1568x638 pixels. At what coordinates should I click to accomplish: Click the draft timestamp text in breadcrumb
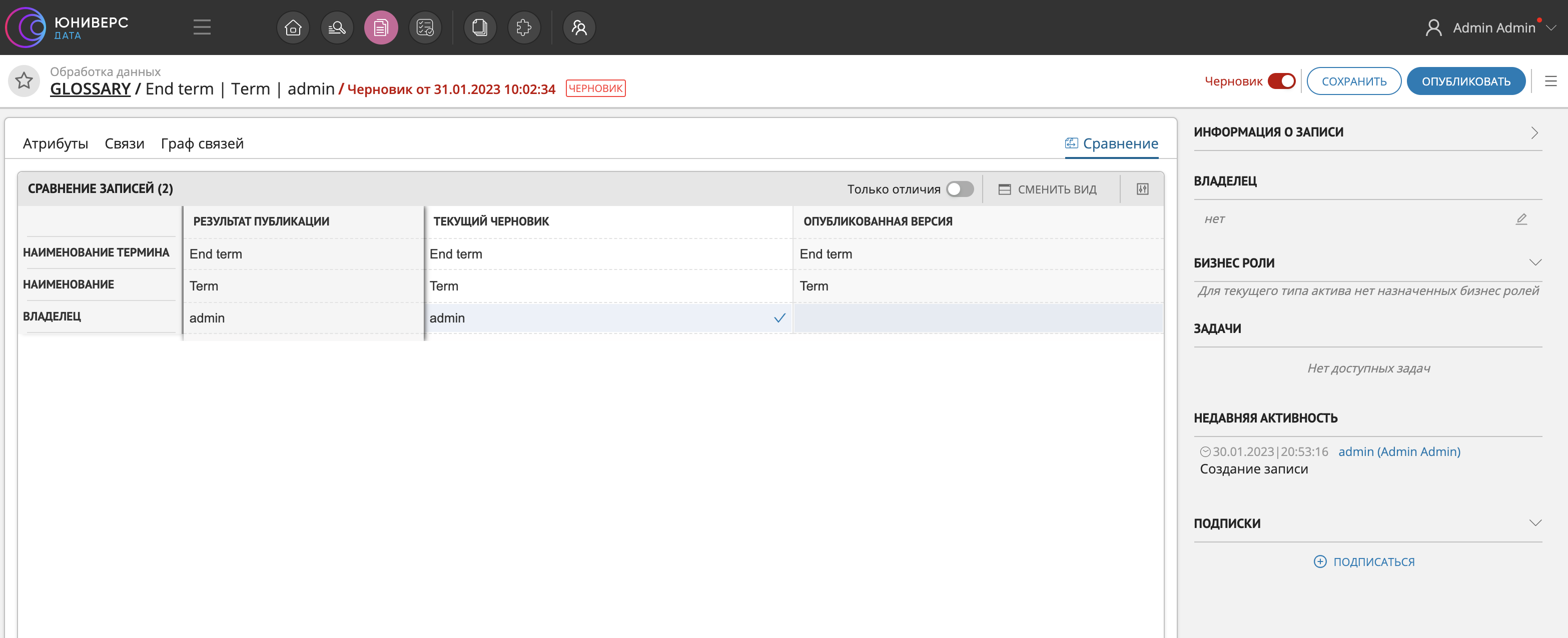point(451,89)
